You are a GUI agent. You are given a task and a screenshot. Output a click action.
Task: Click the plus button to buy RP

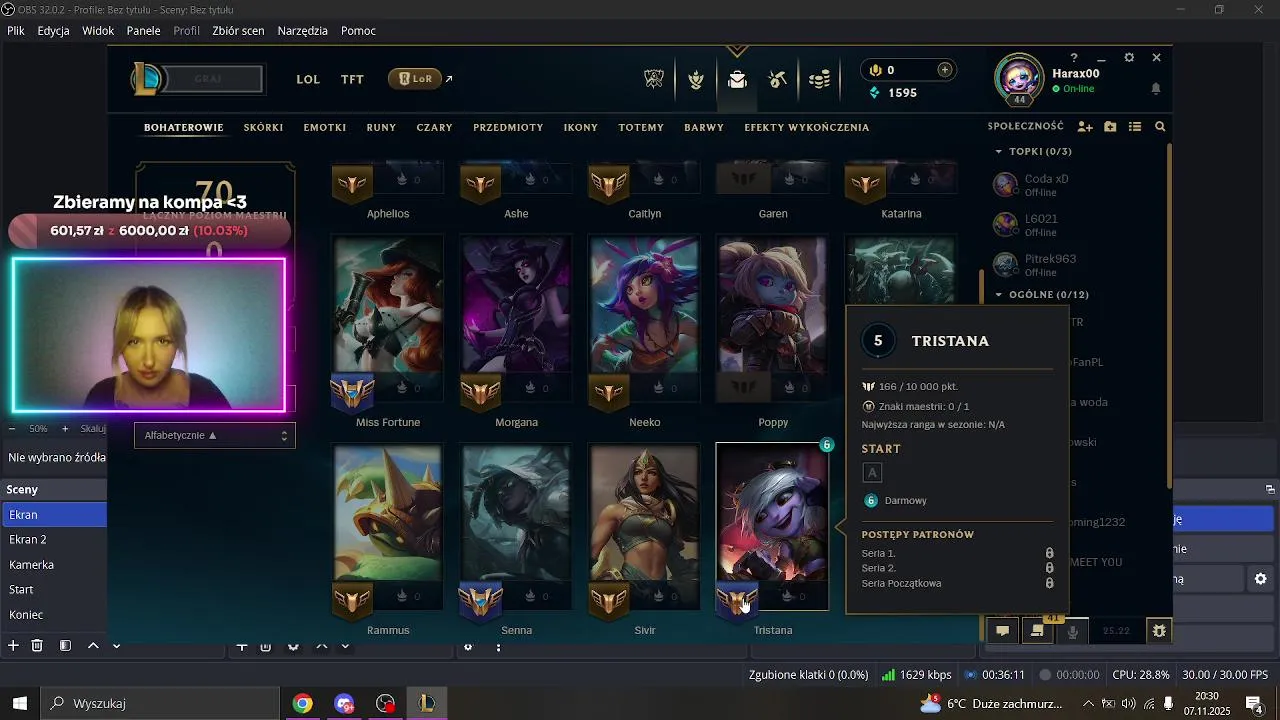click(x=944, y=70)
